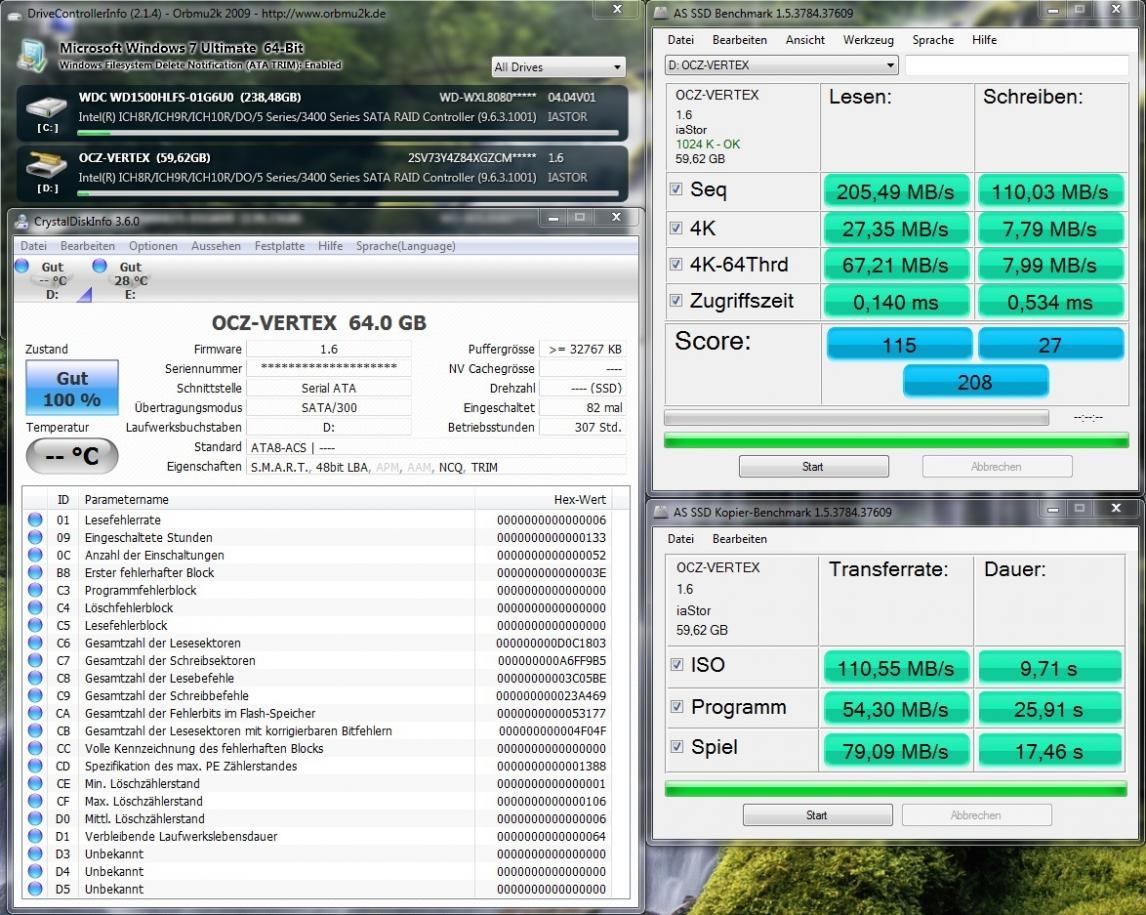1146x915 pixels.
Task: Open the D: OCZ-VERTEX drive dropdown
Action: tap(781, 65)
